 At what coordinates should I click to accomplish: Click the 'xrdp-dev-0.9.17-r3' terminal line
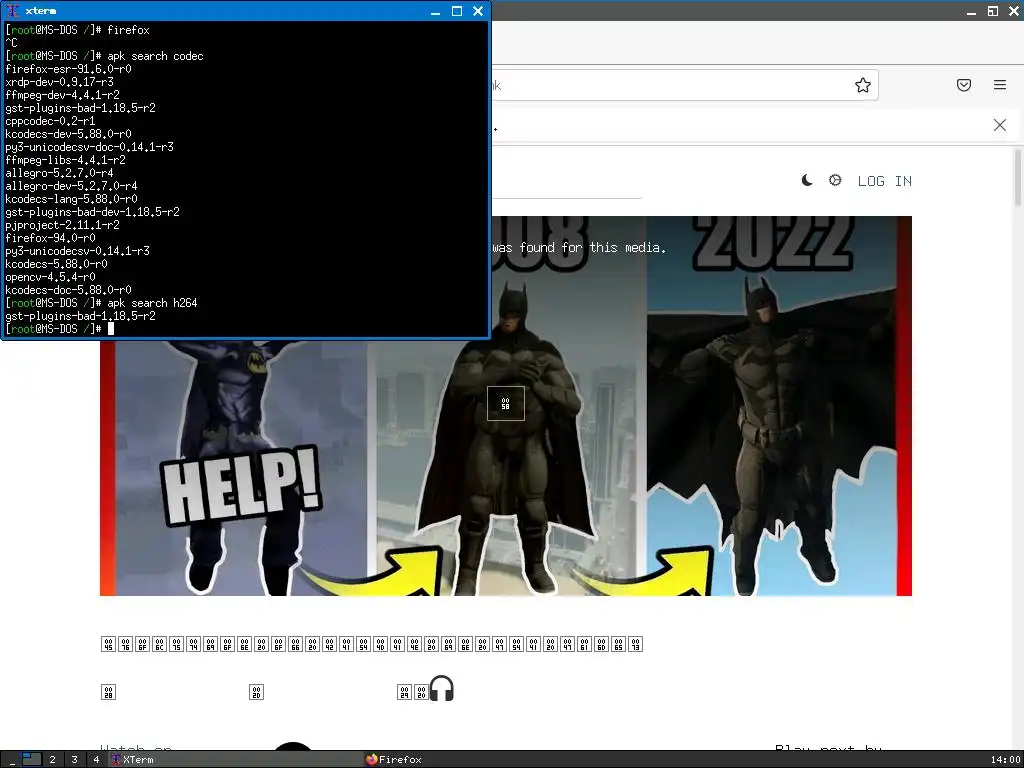coord(59,82)
